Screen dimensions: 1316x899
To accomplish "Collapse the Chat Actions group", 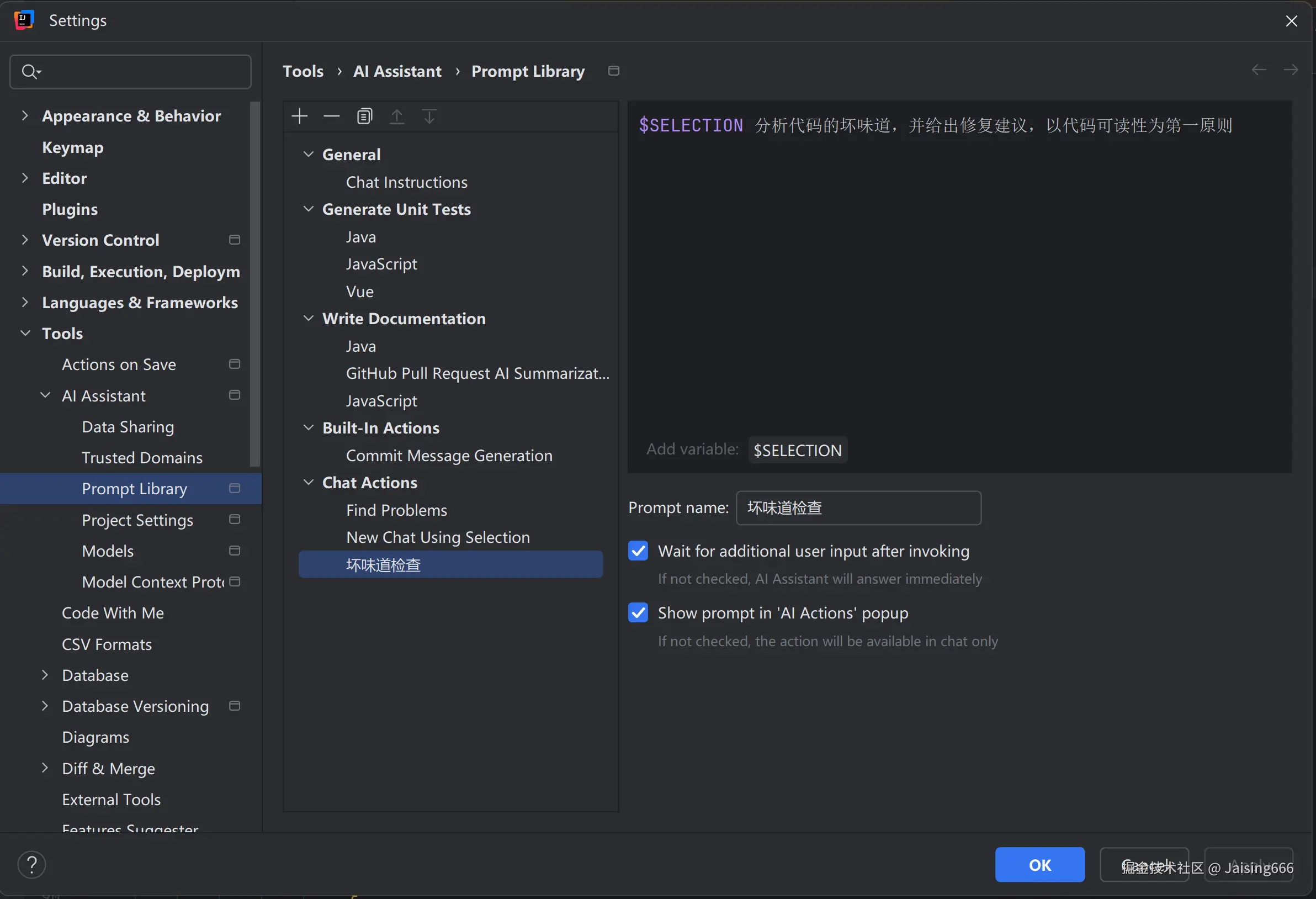I will point(309,483).
